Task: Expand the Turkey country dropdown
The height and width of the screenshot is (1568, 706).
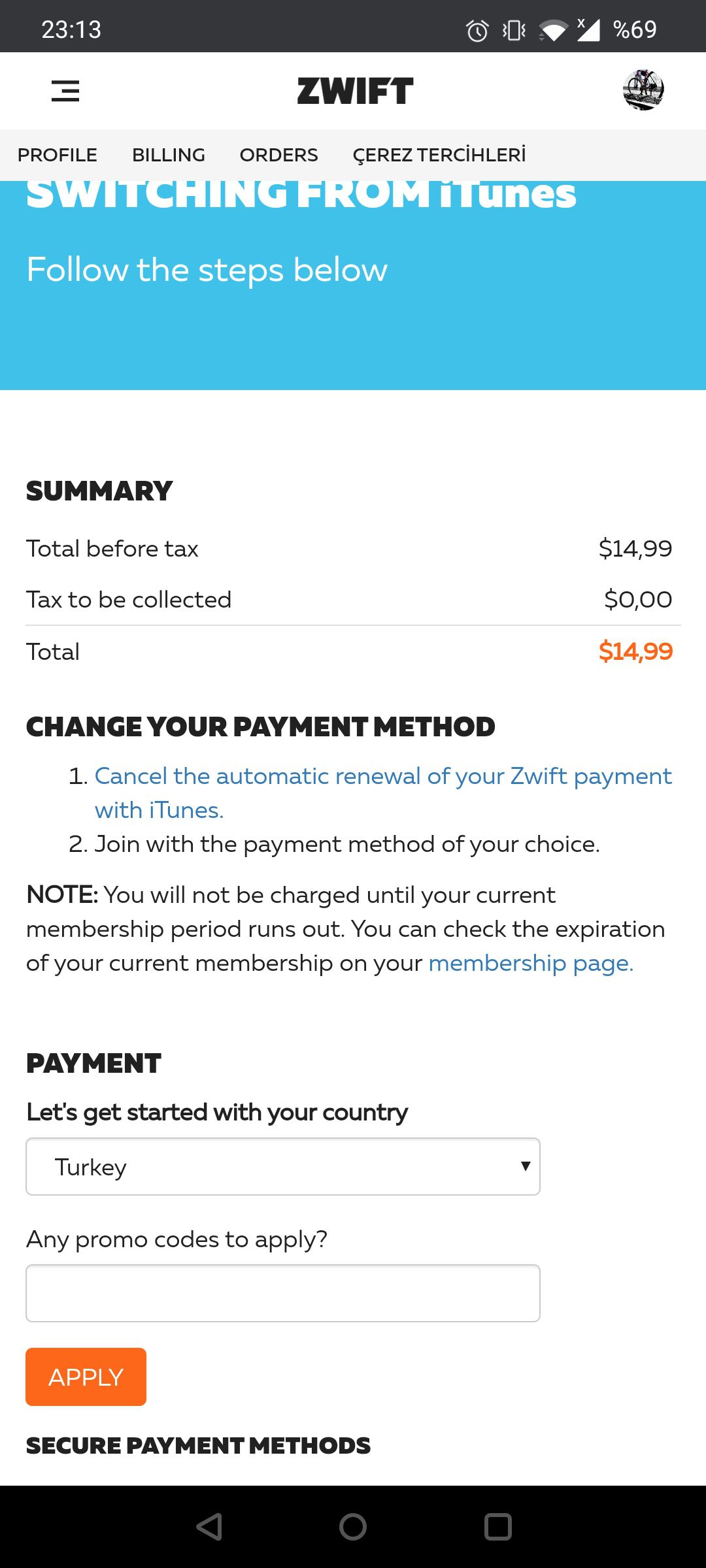Action: click(x=282, y=1167)
